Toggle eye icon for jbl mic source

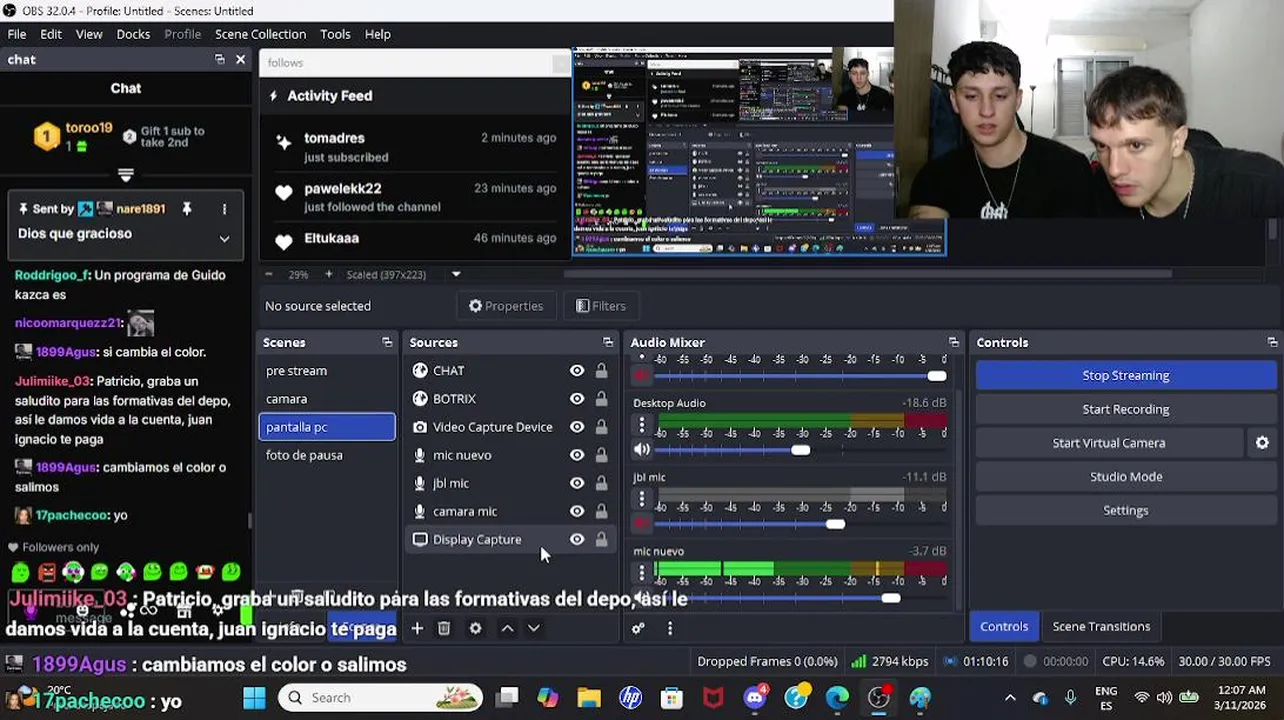point(577,483)
